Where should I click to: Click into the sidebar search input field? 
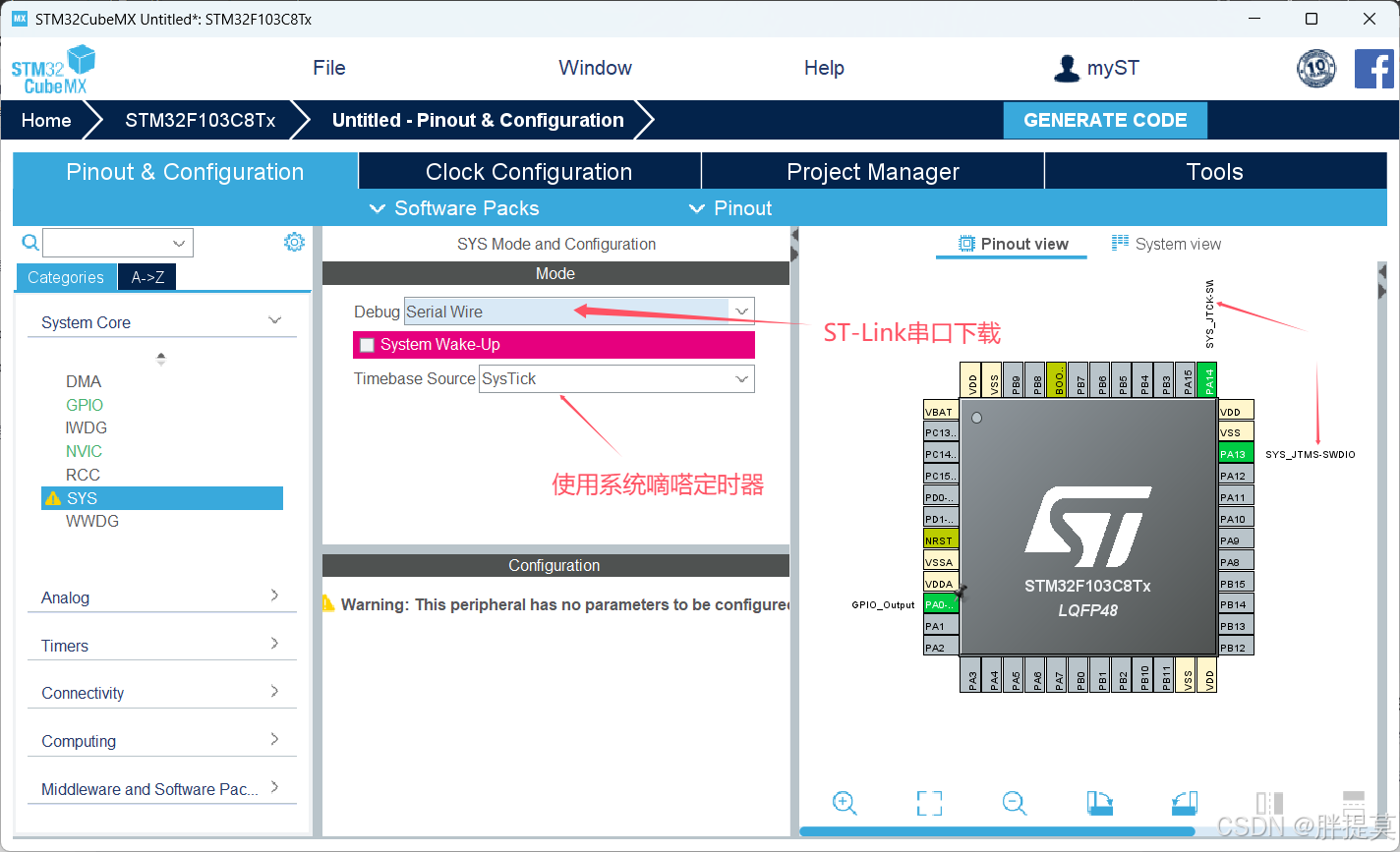(106, 243)
